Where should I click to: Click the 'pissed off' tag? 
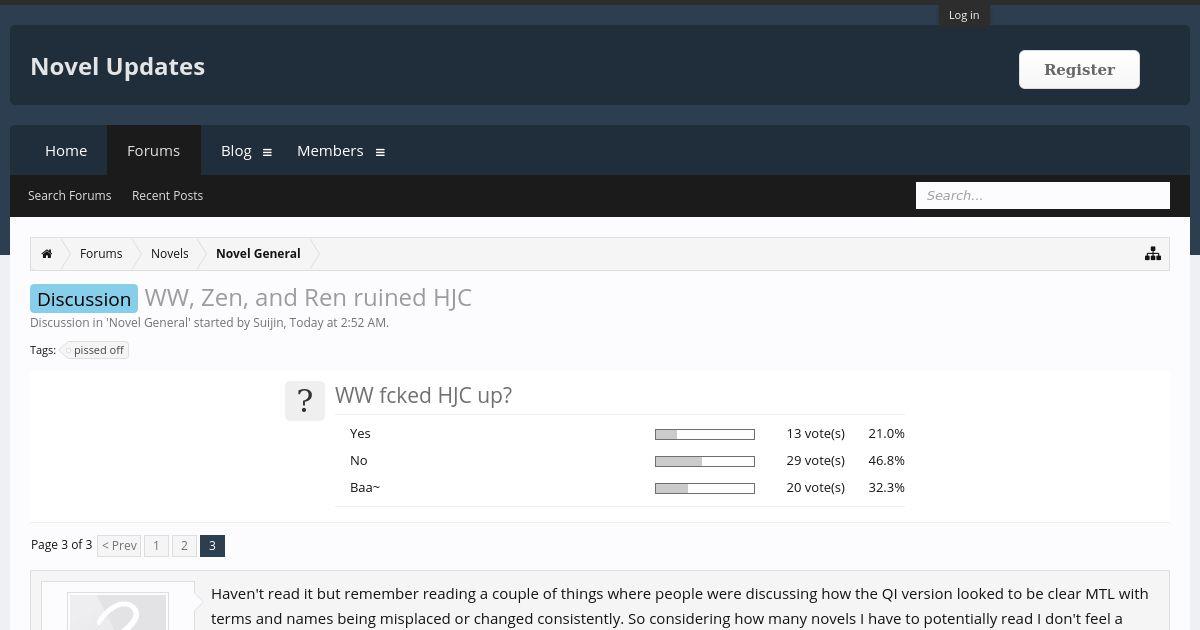(x=98, y=350)
